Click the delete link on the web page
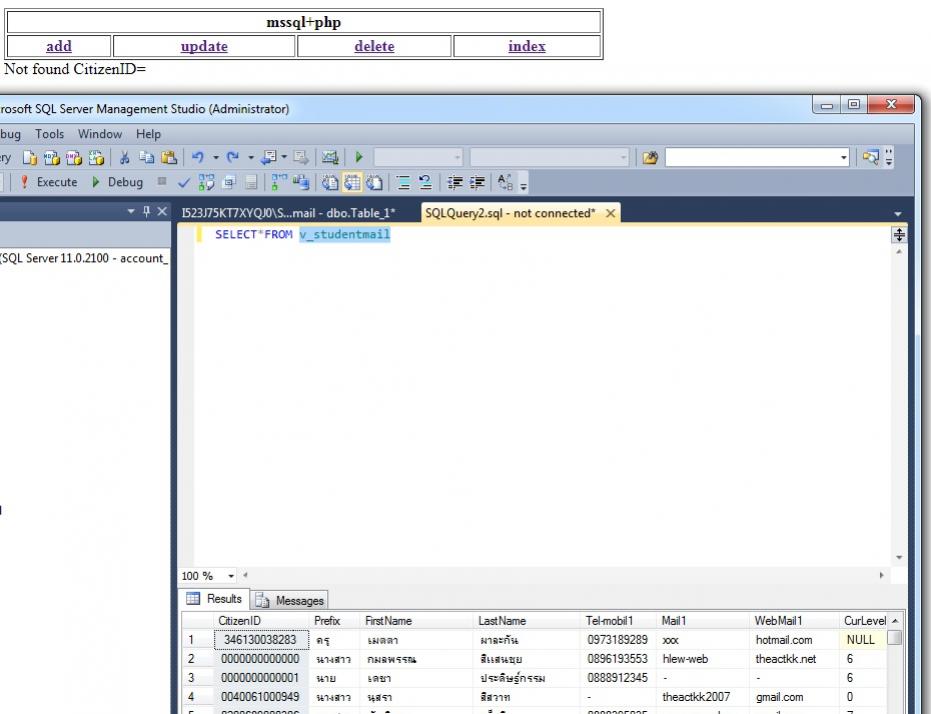The height and width of the screenshot is (714, 931). coord(374,46)
